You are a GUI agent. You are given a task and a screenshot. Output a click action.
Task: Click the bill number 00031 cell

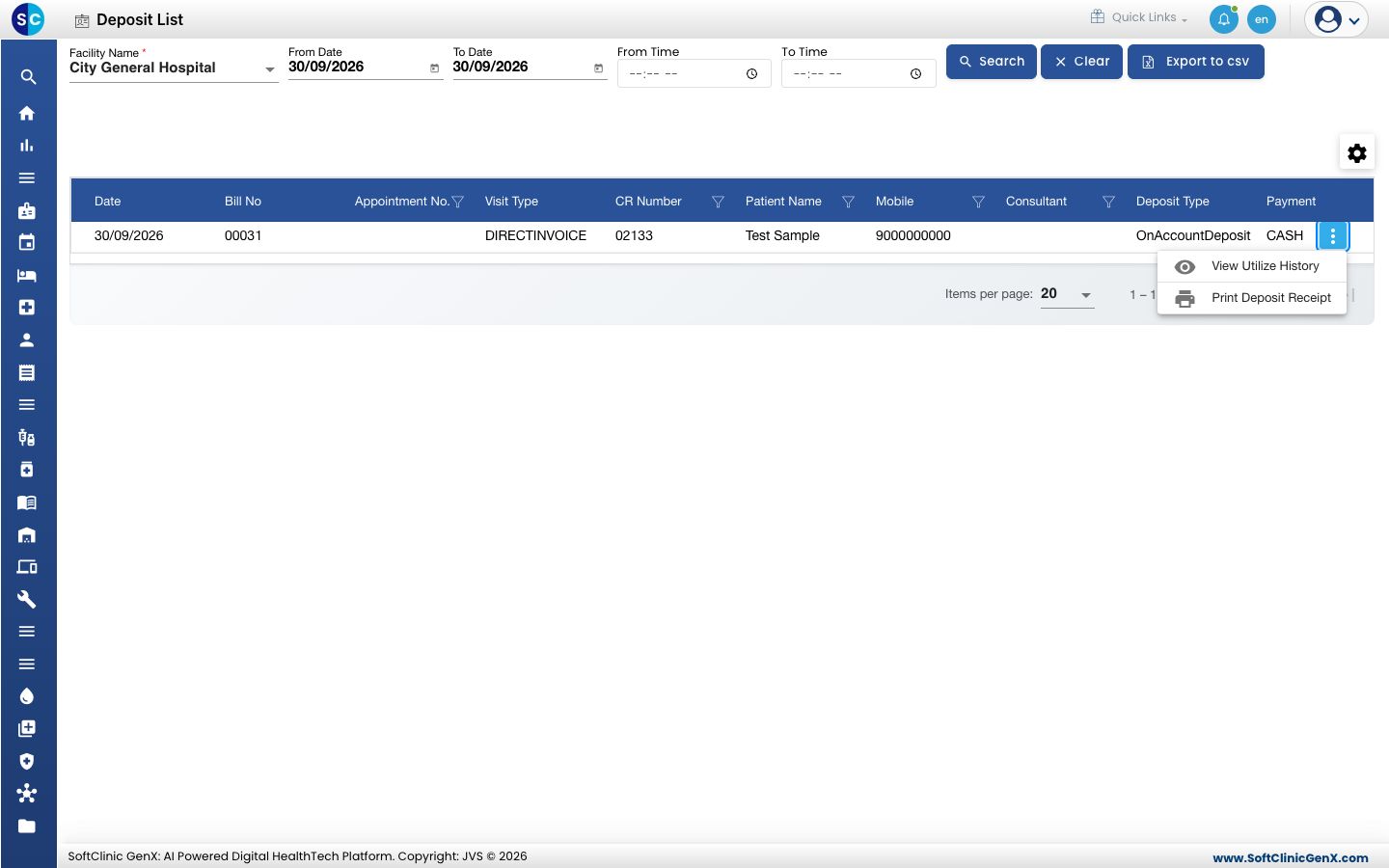point(243,235)
